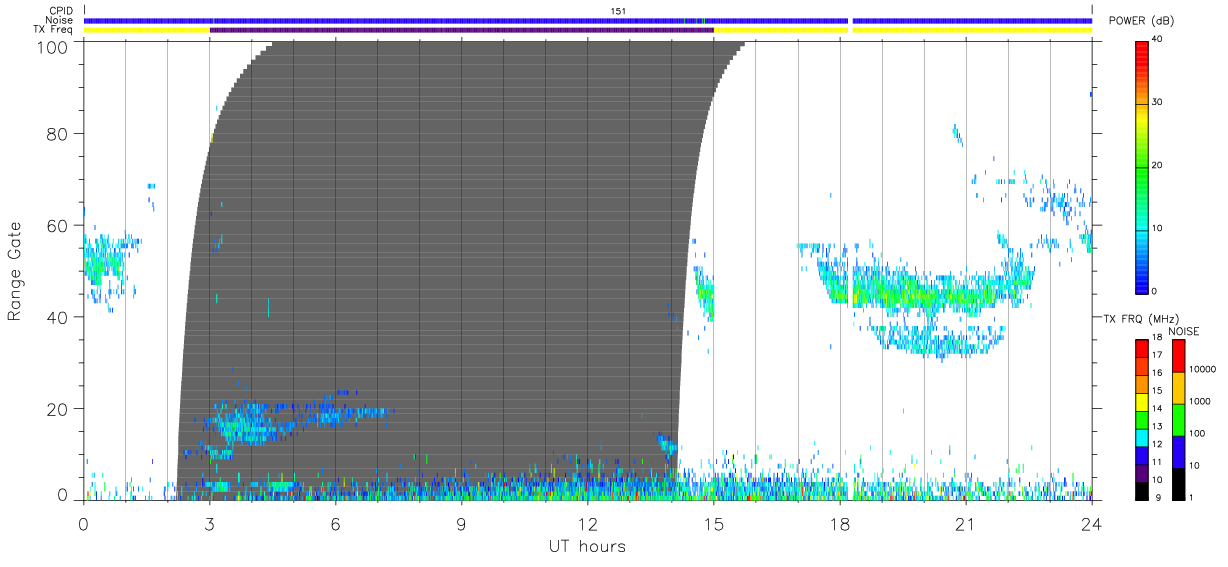Viewport: 1228px width, 567px height.
Task: Click the 10000 label in the NOISE legend
Action: point(1202,369)
